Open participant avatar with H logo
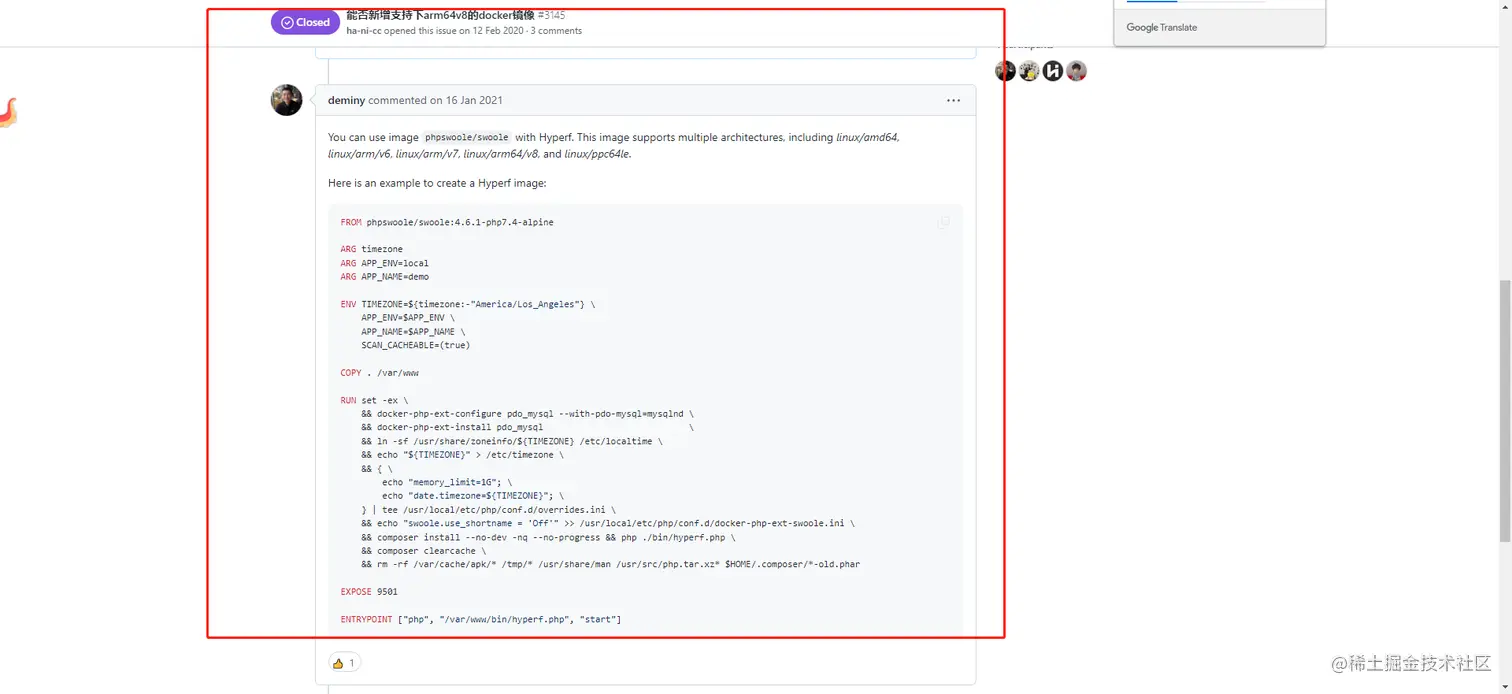Viewport: 1512px width, 694px height. coord(1053,71)
